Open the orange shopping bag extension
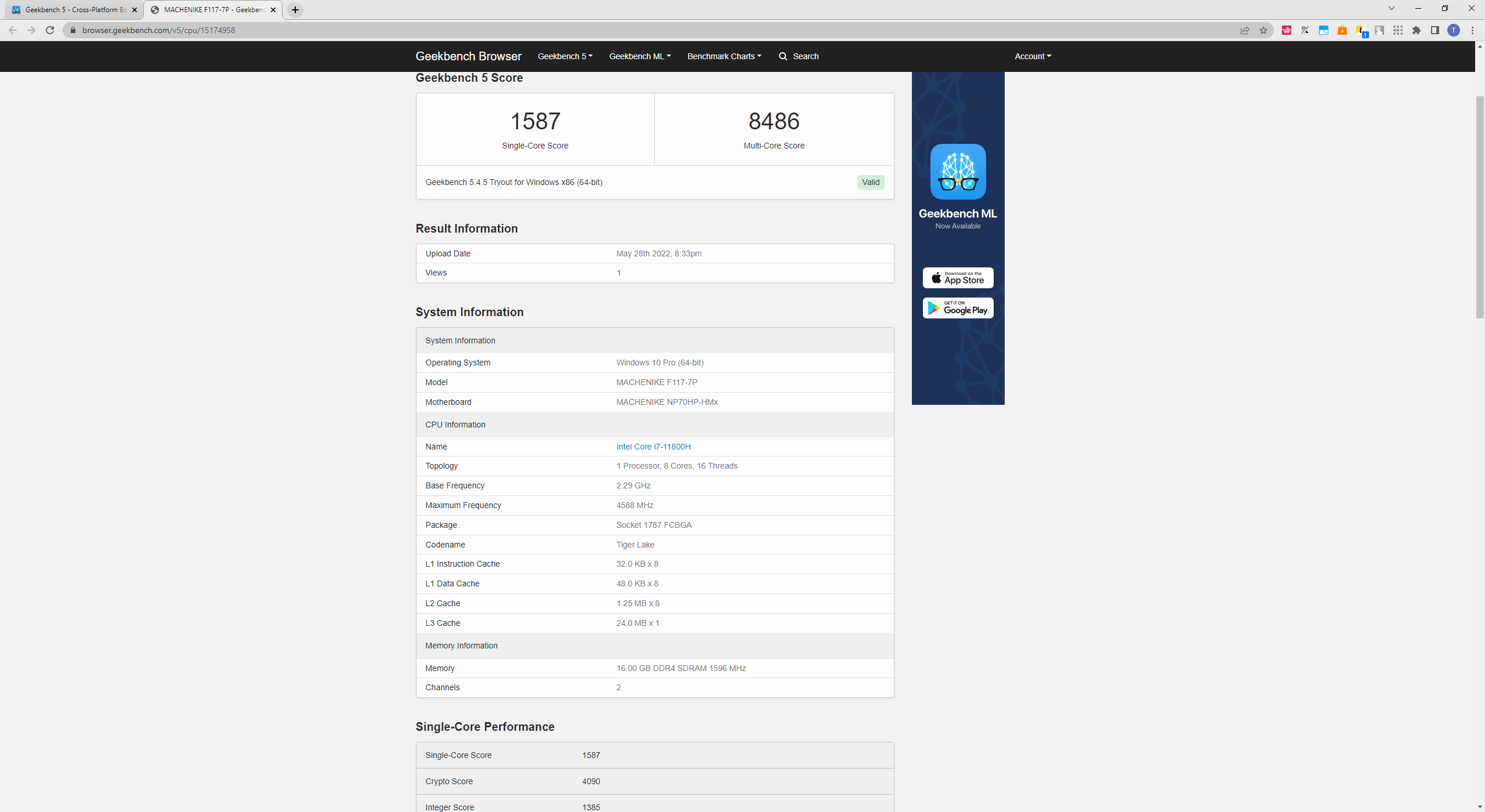1485x812 pixels. pyautogui.click(x=1342, y=30)
